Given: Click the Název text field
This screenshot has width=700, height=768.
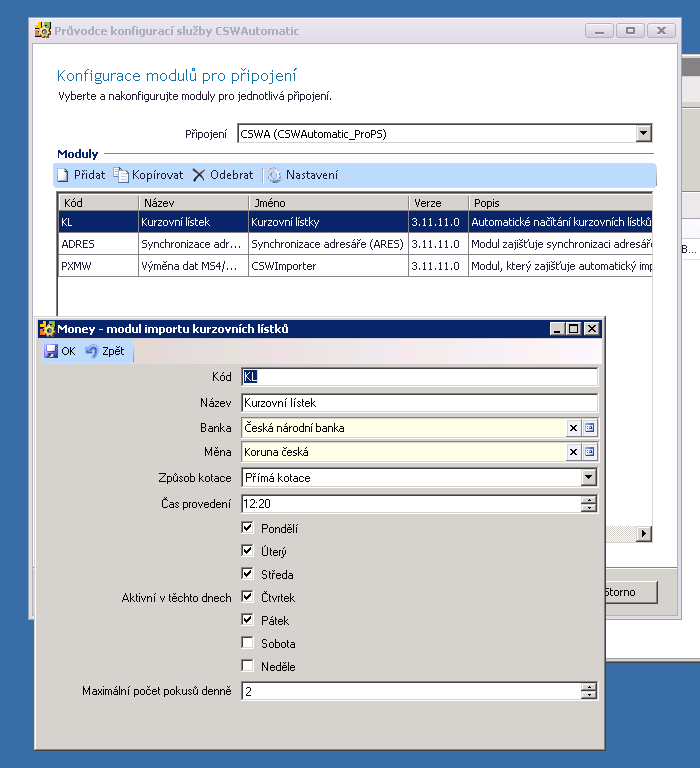Looking at the screenshot, I should click(x=419, y=403).
